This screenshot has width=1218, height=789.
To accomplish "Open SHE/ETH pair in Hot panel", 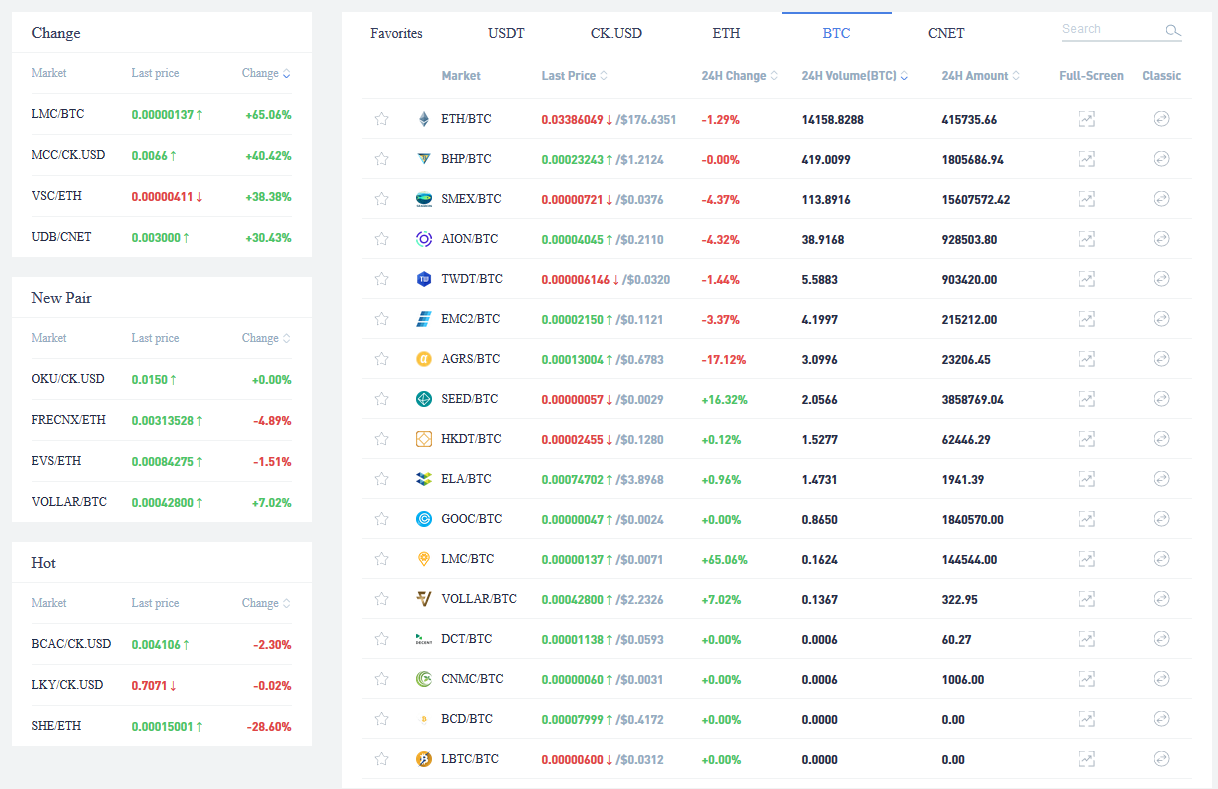I will tap(56, 726).
